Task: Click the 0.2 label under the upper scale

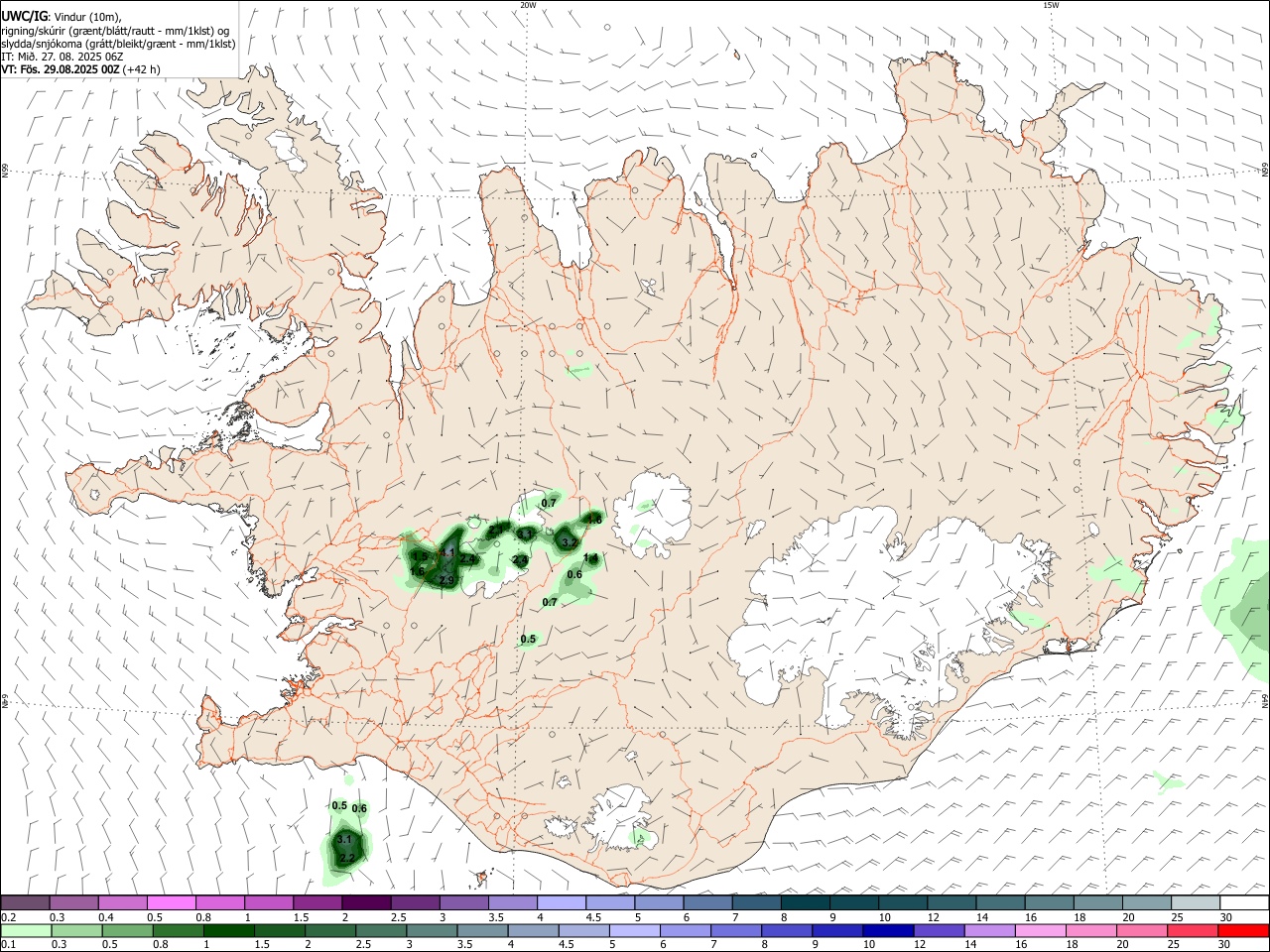Action: click(x=8, y=917)
